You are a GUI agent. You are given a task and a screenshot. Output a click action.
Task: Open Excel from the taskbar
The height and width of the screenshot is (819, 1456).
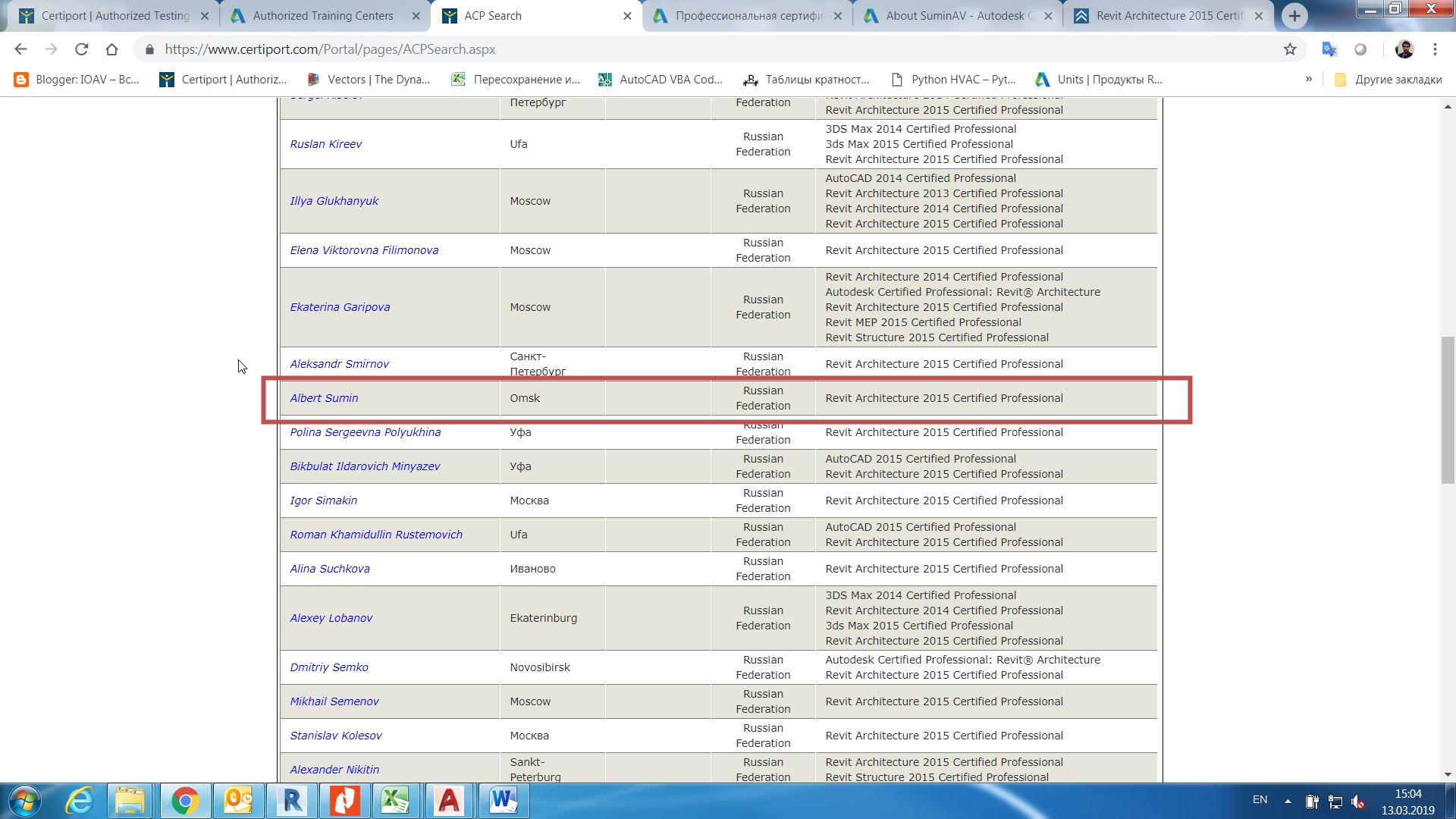(395, 801)
